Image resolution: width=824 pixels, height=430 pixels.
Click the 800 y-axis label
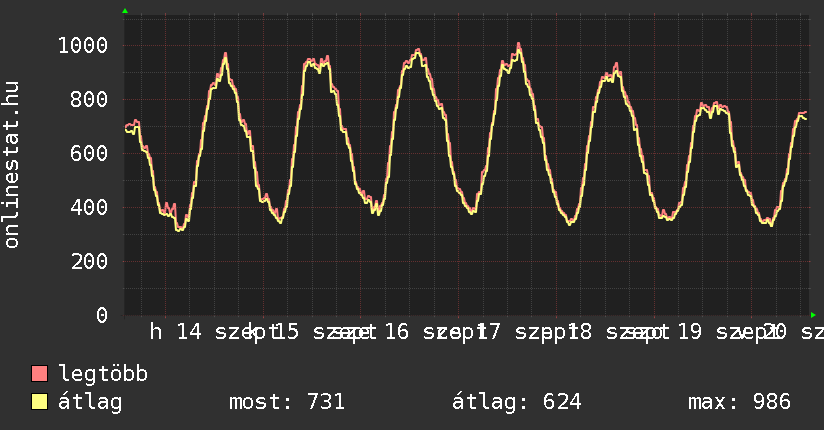89,99
